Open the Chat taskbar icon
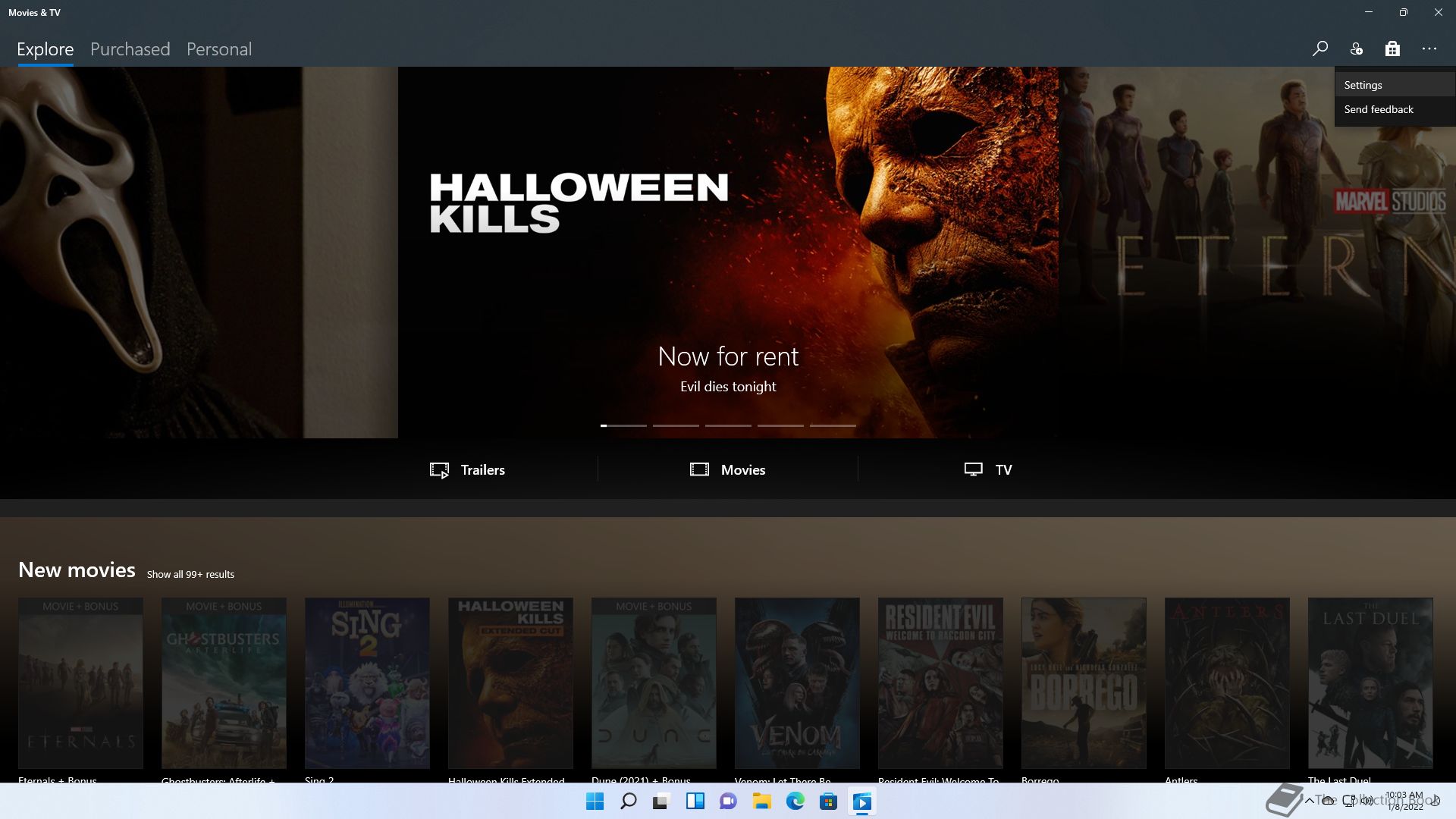Screen dimensions: 1456x819 point(728,801)
